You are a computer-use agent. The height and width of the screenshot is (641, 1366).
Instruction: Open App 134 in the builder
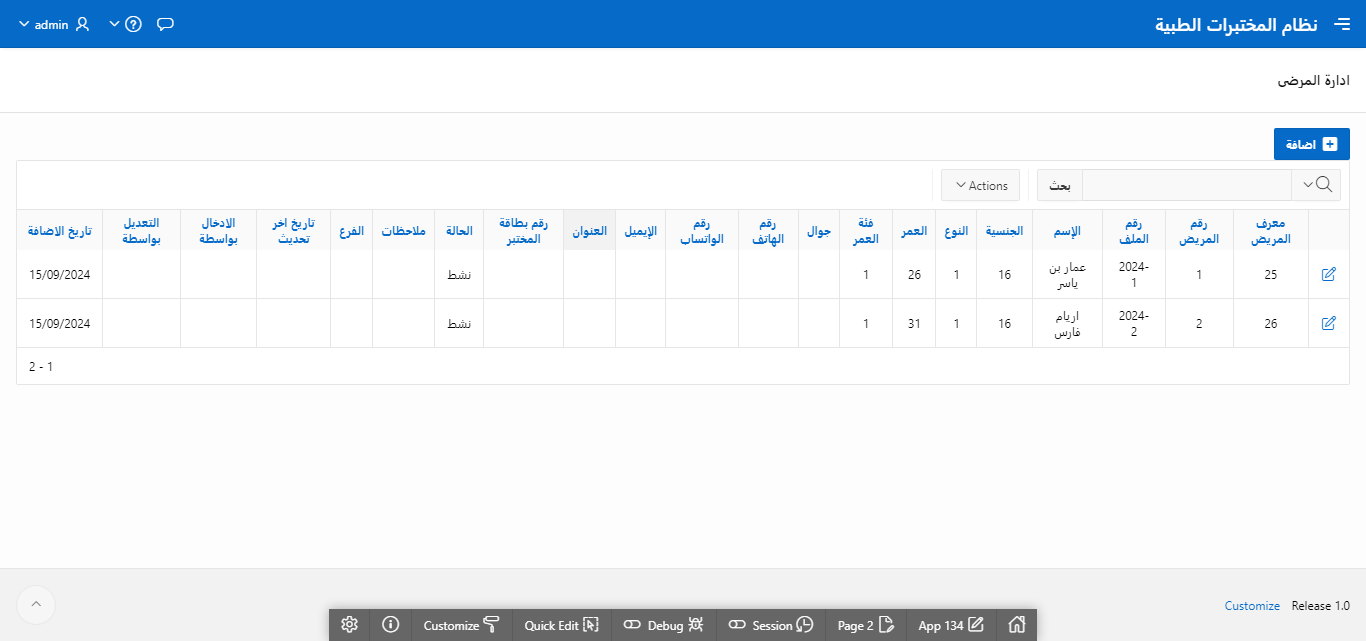[951, 625]
